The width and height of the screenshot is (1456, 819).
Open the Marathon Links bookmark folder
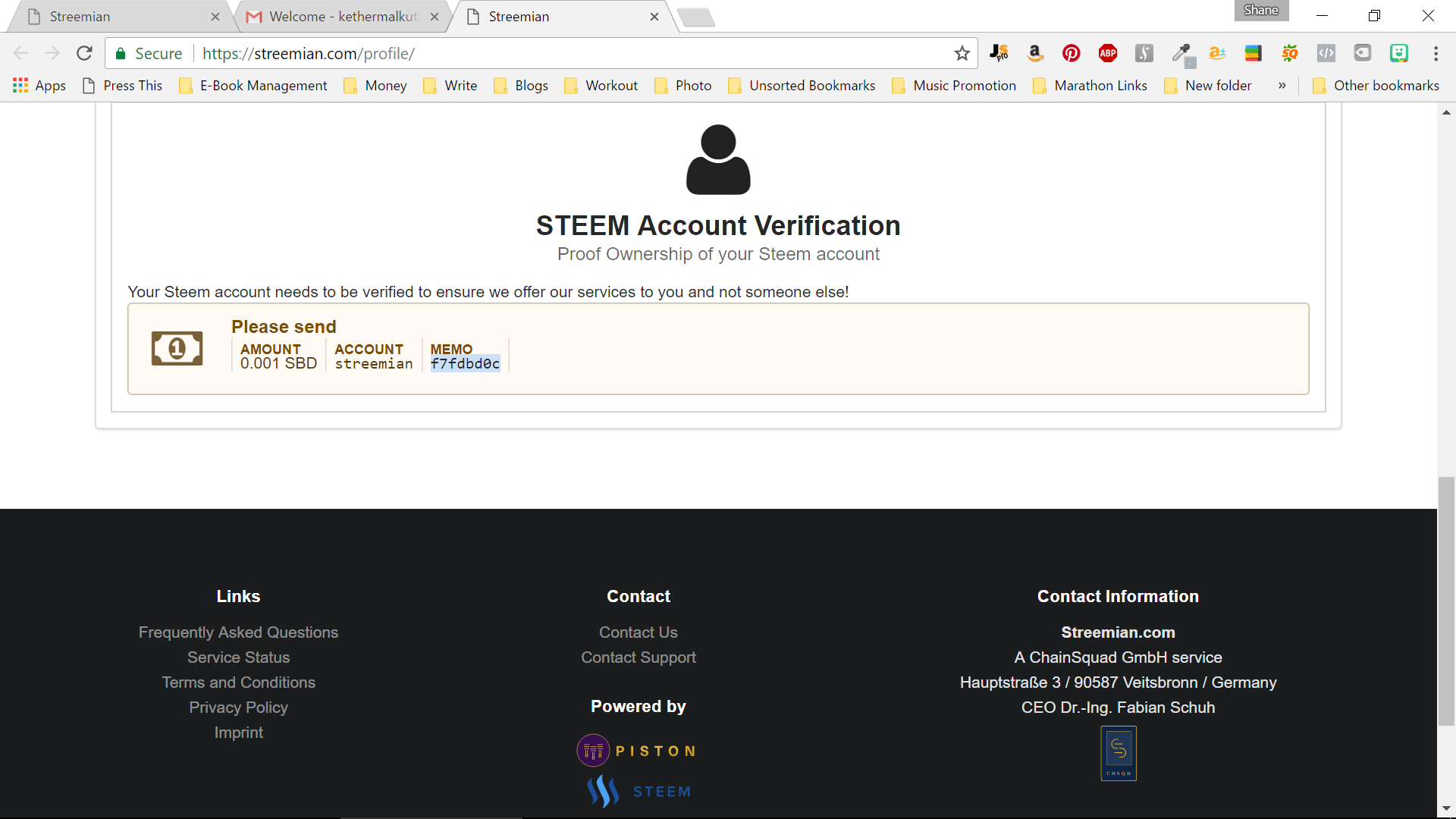[1090, 86]
